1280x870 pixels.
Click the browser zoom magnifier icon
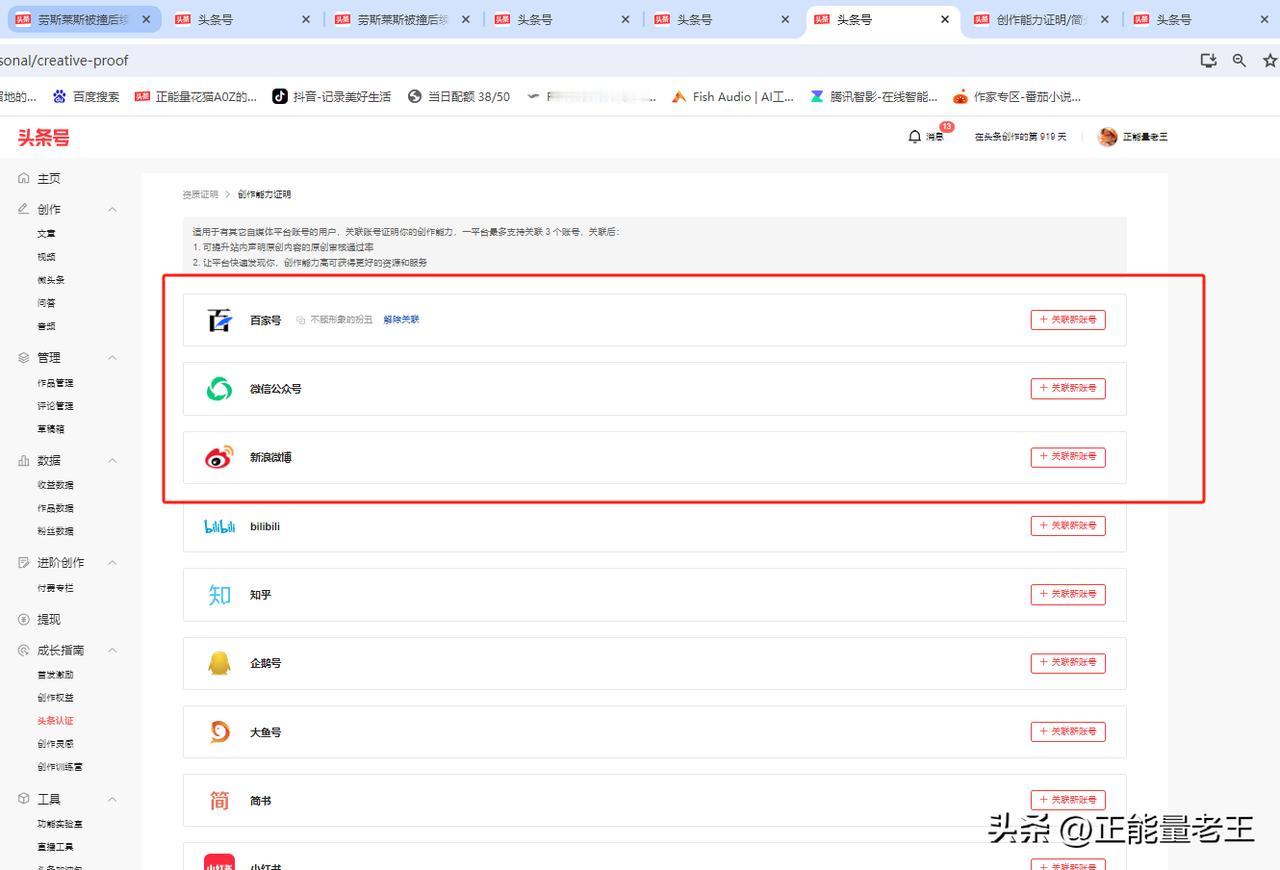[1239, 60]
